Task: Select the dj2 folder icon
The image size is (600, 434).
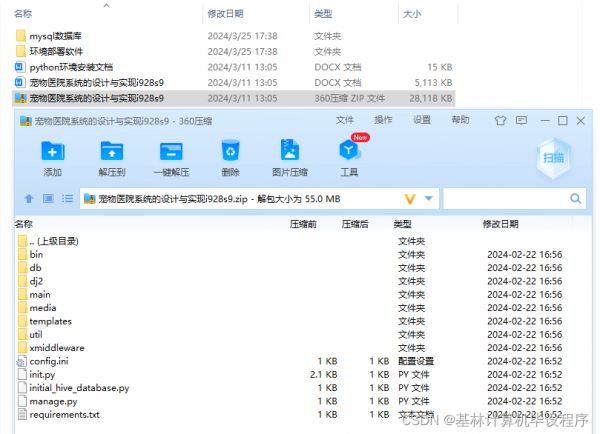Action: click(23, 281)
